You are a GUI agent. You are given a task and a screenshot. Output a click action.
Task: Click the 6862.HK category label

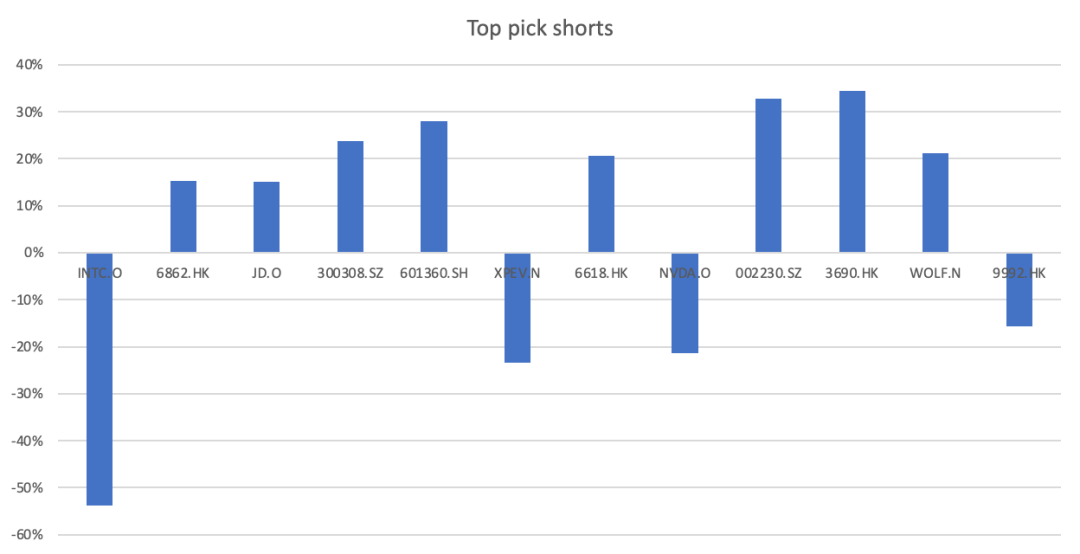click(x=183, y=273)
